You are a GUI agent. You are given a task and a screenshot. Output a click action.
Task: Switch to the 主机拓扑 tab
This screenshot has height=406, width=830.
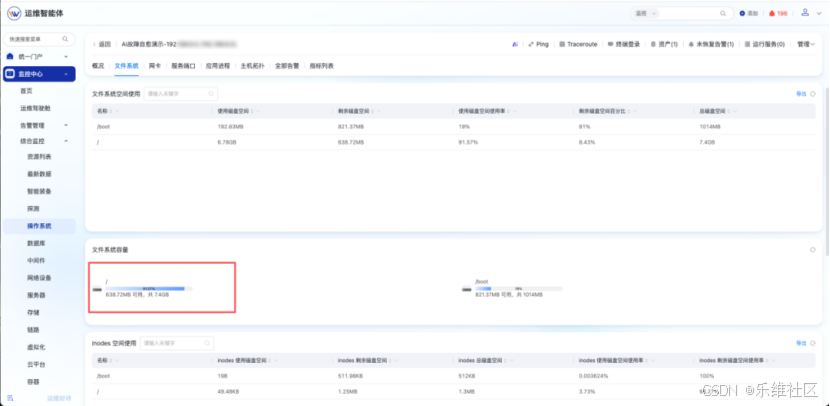[x=252, y=66]
